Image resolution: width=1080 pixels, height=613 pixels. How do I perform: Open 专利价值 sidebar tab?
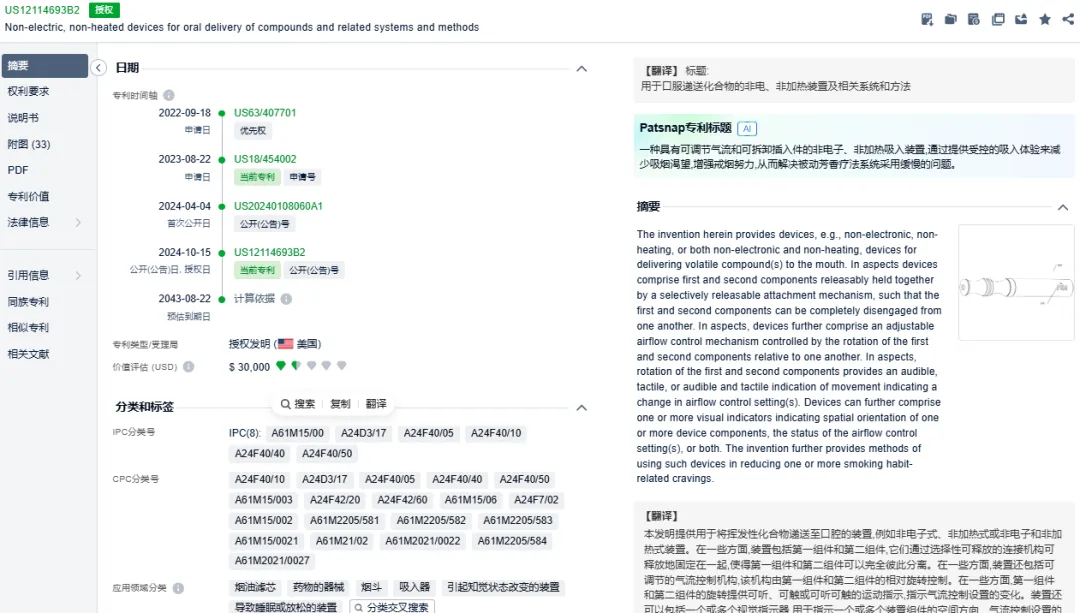(28, 196)
